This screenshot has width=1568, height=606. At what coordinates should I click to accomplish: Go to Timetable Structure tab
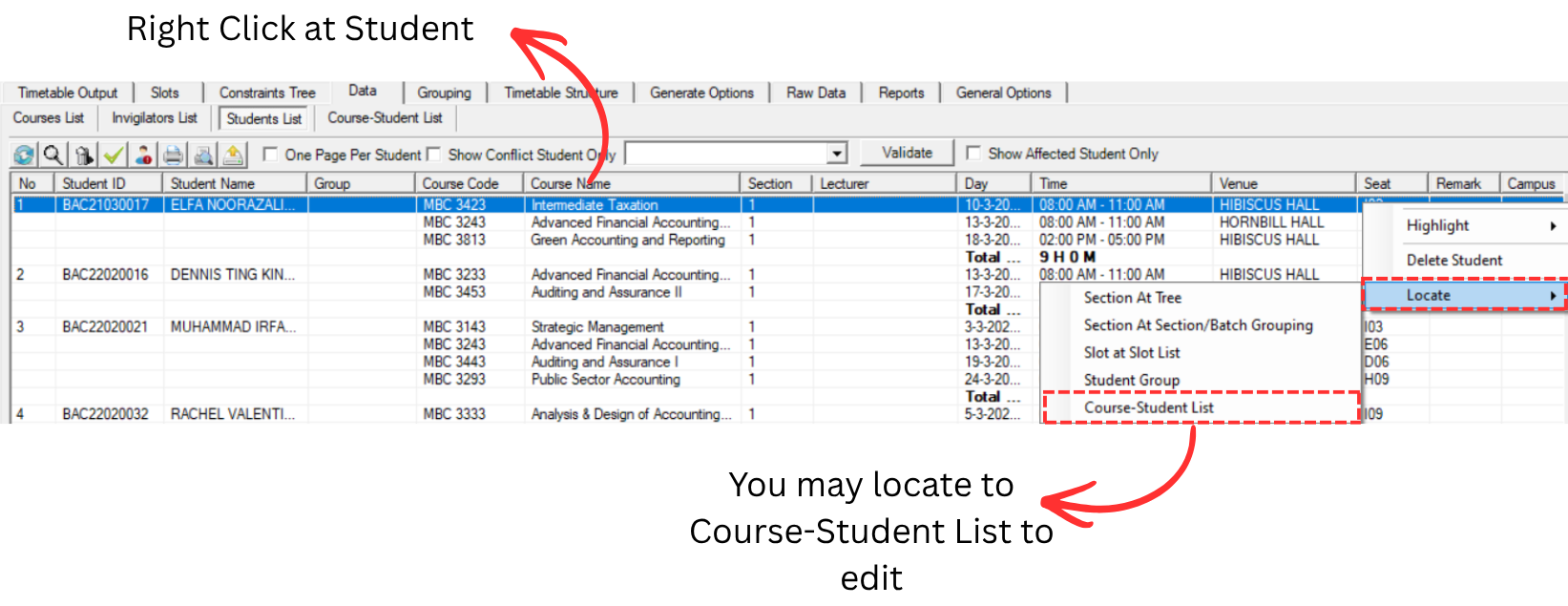[560, 93]
